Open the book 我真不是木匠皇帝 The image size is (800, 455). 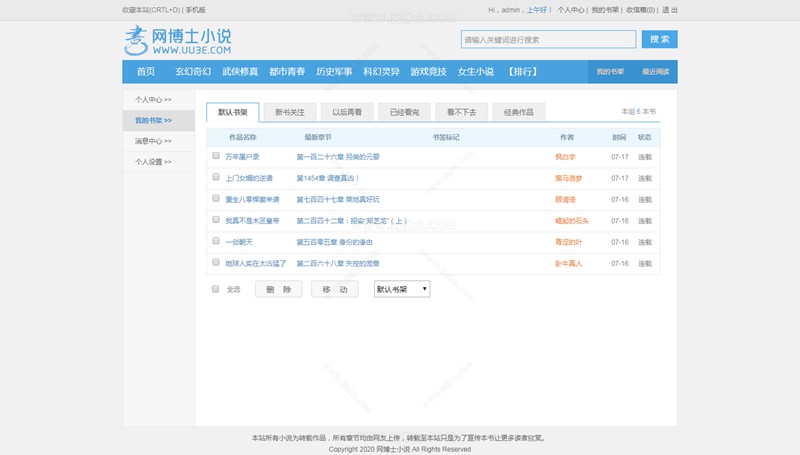coord(253,221)
